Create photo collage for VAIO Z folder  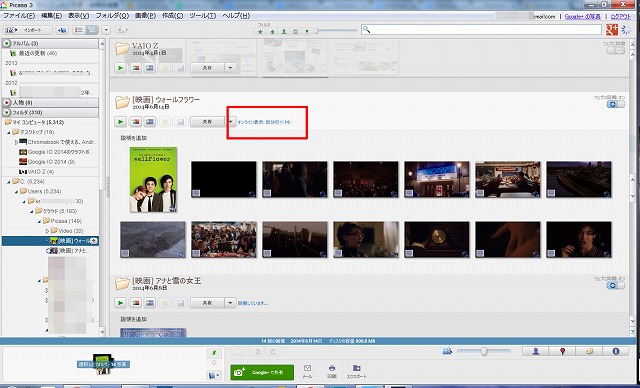coord(136,68)
